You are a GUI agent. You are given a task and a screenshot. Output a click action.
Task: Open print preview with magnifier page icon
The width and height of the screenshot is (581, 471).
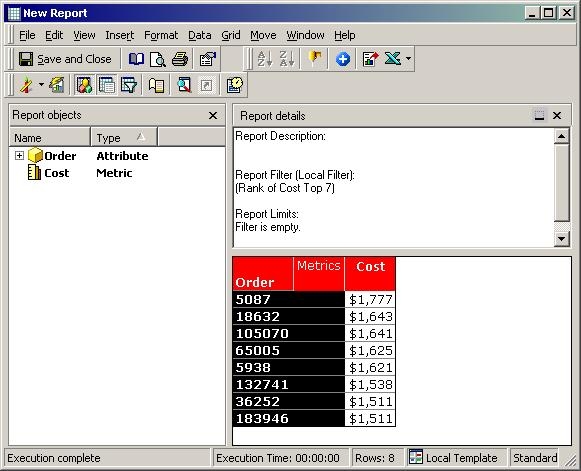point(157,59)
